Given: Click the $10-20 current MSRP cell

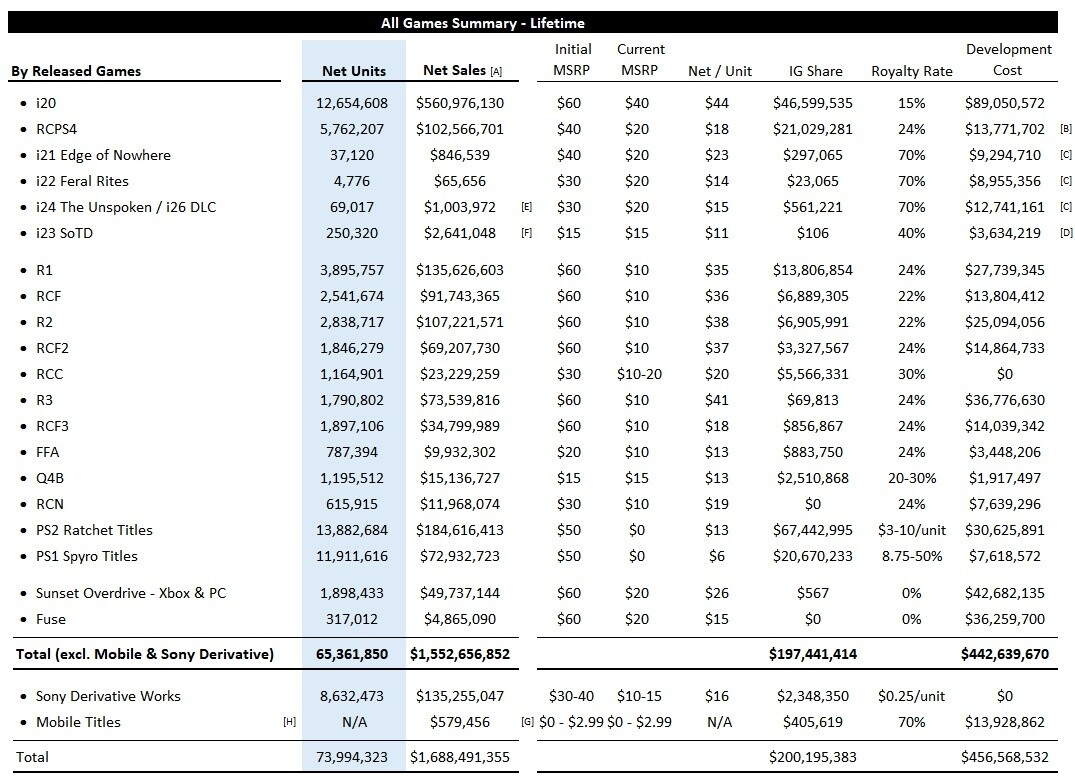Looking at the screenshot, I should pyautogui.click(x=637, y=374).
